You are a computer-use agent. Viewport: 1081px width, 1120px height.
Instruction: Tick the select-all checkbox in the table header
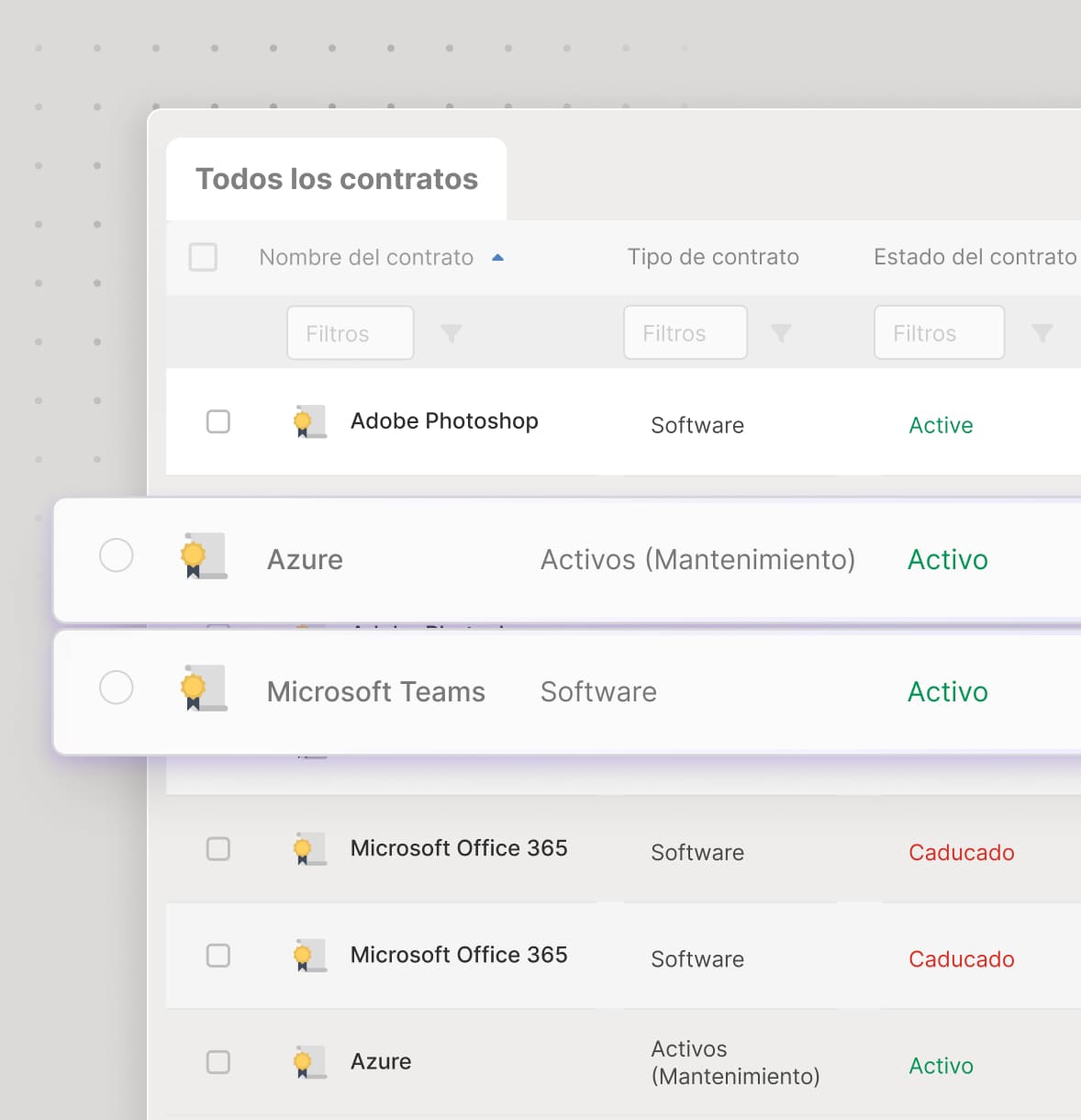click(x=203, y=257)
